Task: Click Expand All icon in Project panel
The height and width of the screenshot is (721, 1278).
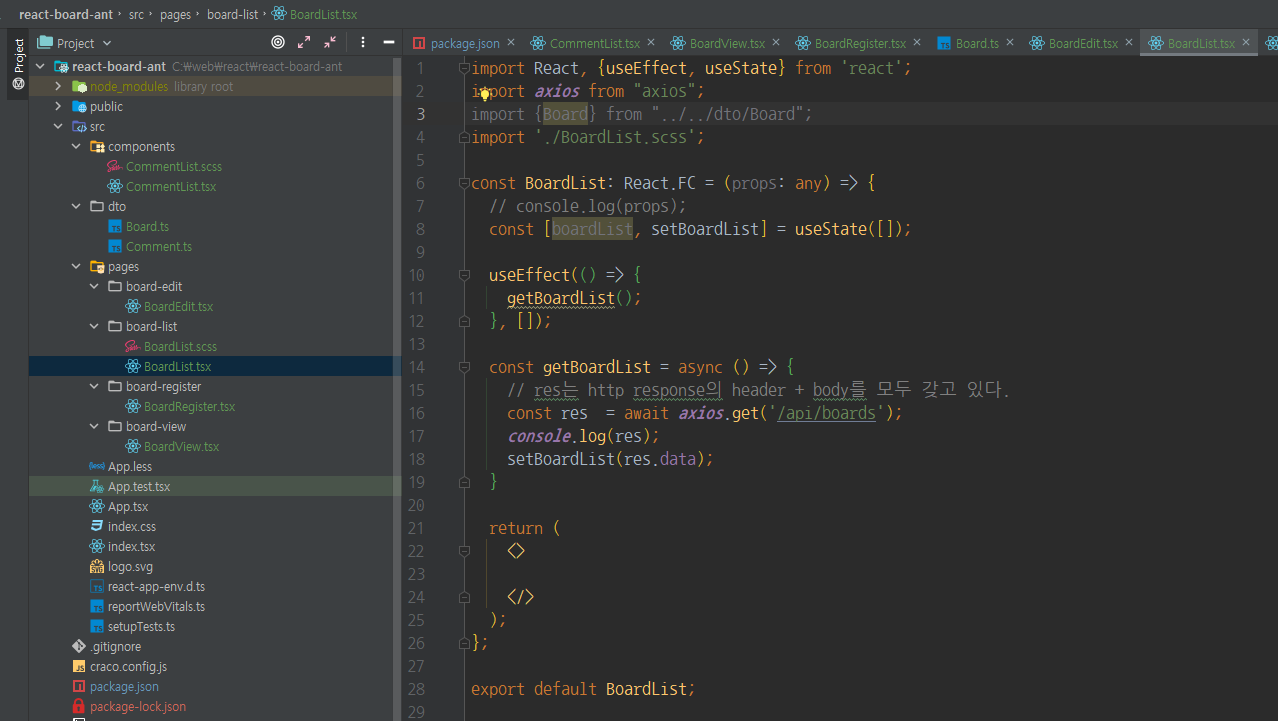Action: (x=304, y=42)
